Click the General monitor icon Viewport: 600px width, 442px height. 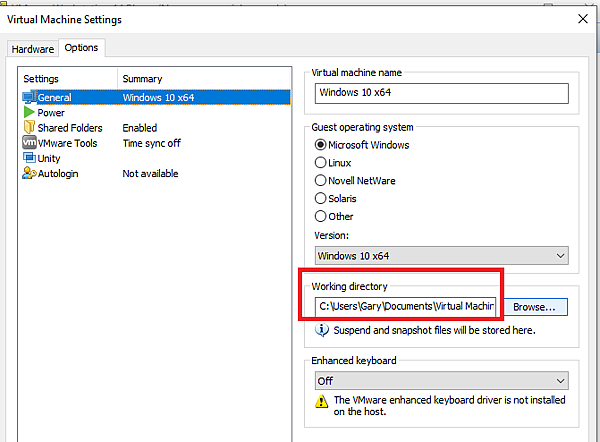tap(29, 97)
